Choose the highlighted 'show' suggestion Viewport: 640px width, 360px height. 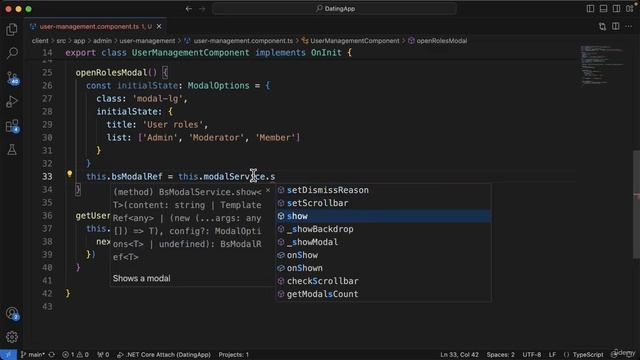tap(383, 216)
